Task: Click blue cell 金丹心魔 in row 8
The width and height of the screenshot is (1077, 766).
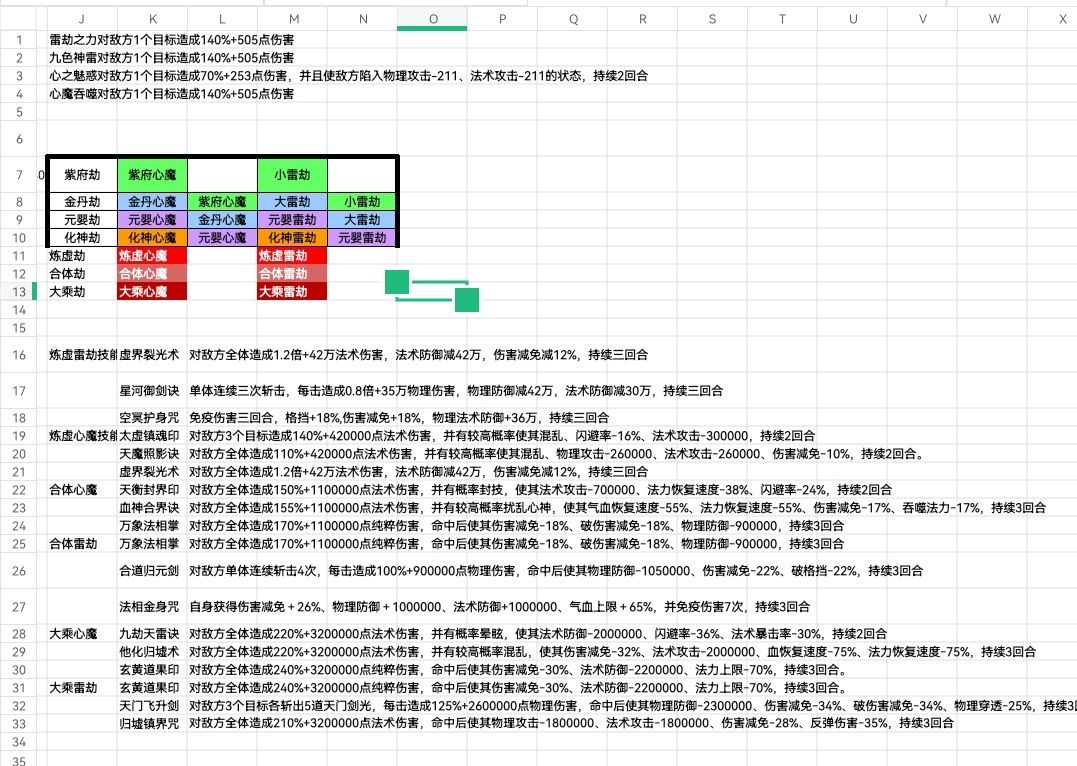Action: point(152,202)
